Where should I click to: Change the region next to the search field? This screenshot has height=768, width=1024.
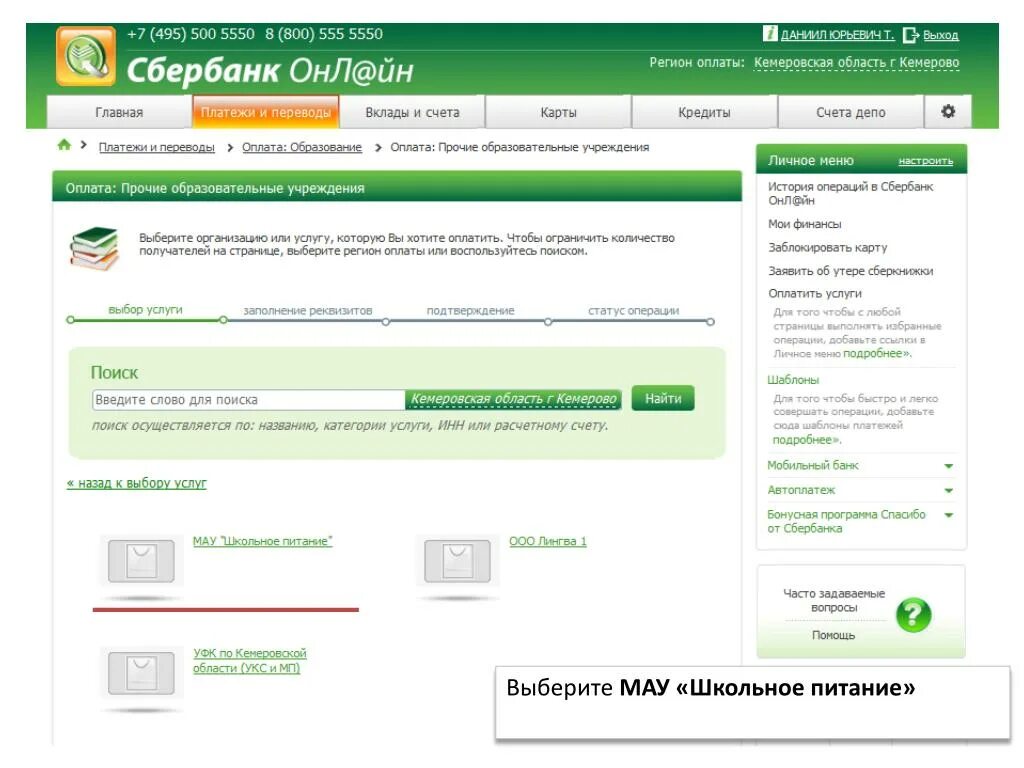click(513, 399)
